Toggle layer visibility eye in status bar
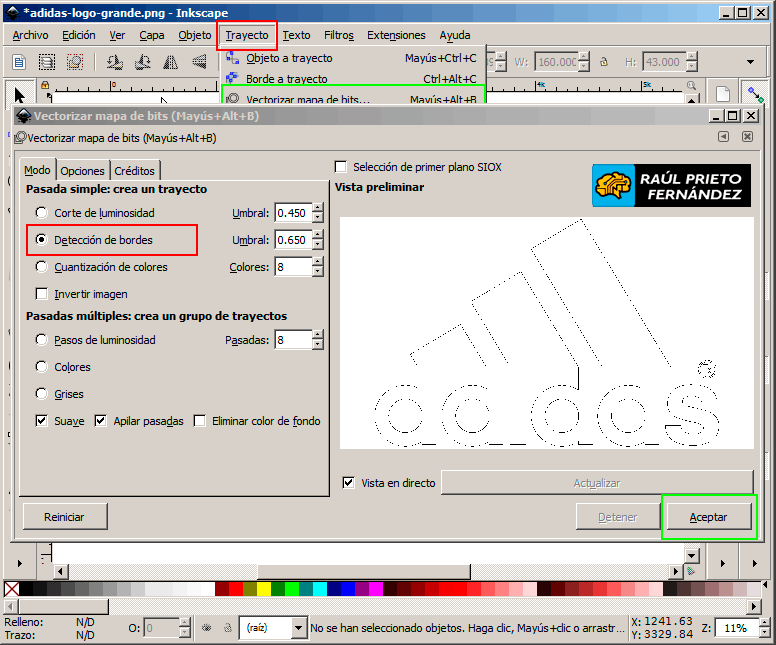The width and height of the screenshot is (776, 645). 208,628
